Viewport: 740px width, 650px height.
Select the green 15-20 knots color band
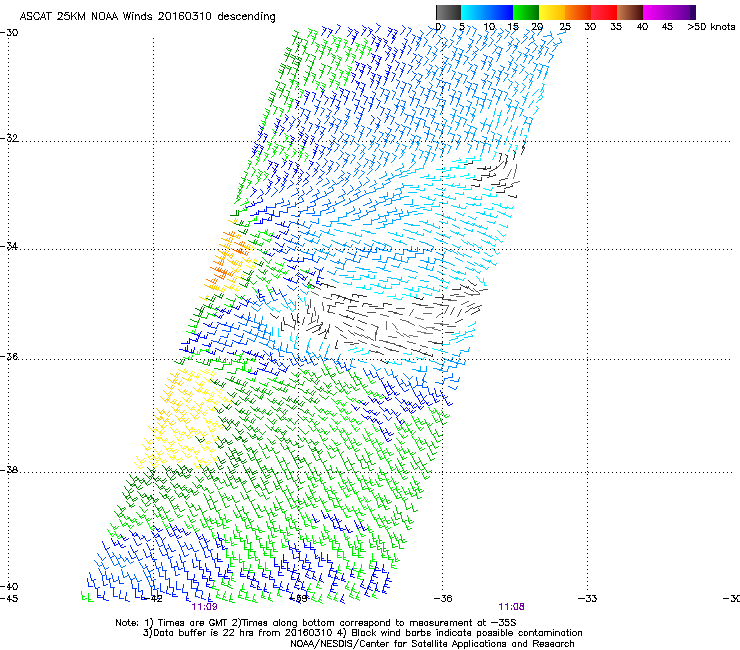coord(526,12)
